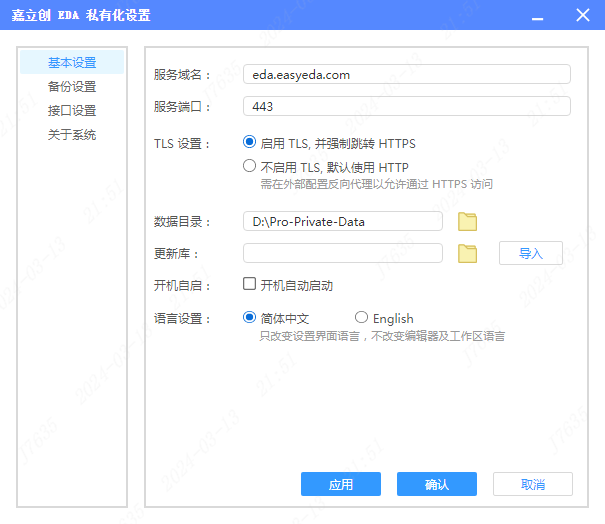This screenshot has height=524, width=605.
Task: Open 备份设置 in the sidebar
Action: pyautogui.click(x=72, y=87)
